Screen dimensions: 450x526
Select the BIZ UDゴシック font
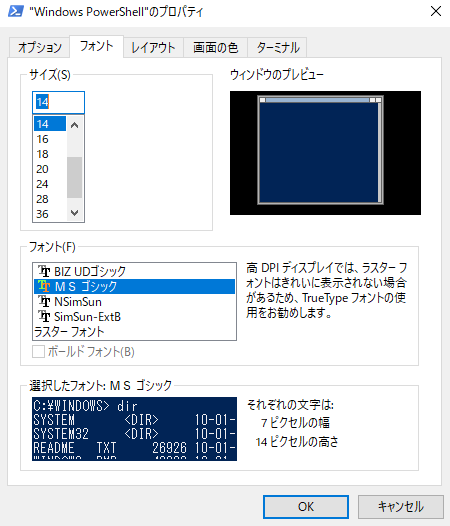pyautogui.click(x=134, y=271)
